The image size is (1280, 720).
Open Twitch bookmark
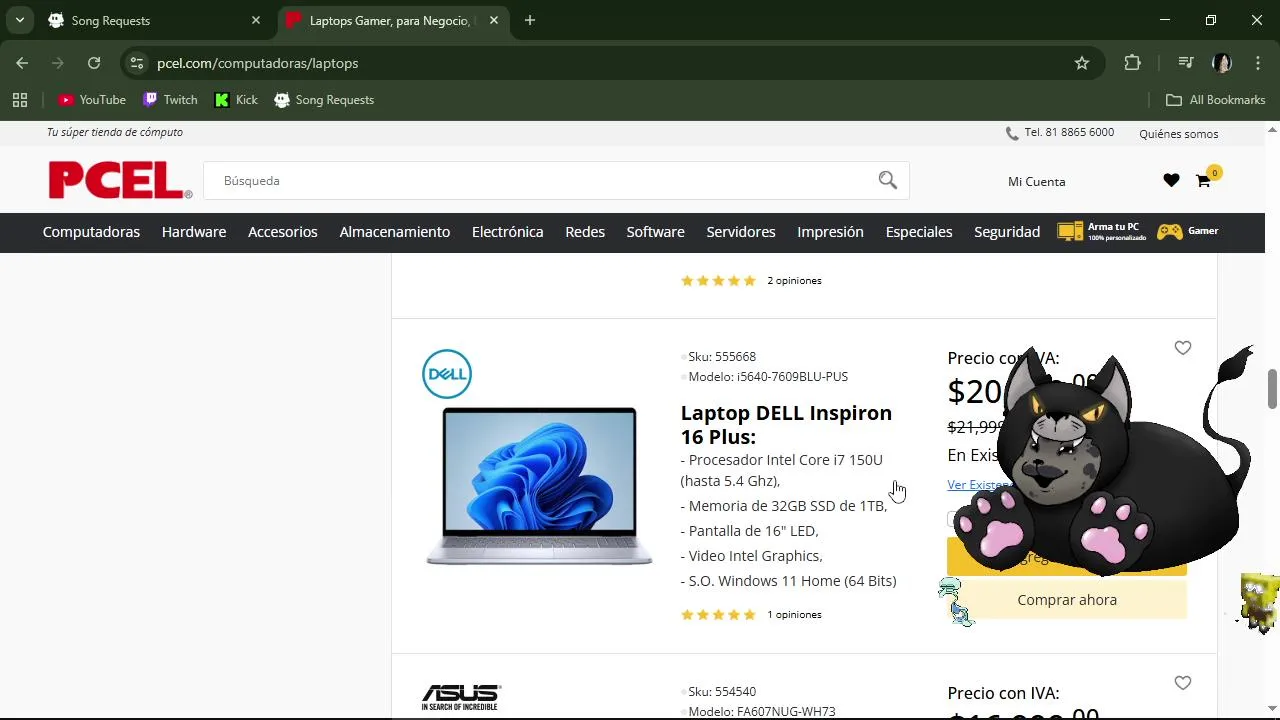tap(170, 100)
